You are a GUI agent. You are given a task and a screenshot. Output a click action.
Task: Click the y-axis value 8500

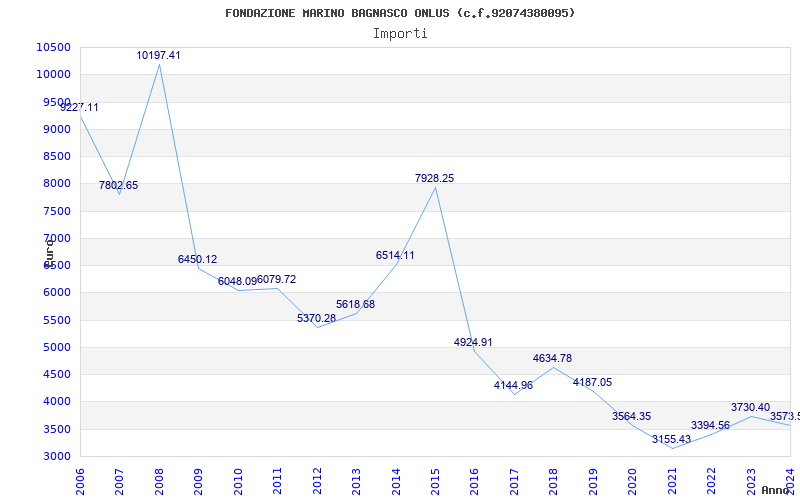point(56,156)
